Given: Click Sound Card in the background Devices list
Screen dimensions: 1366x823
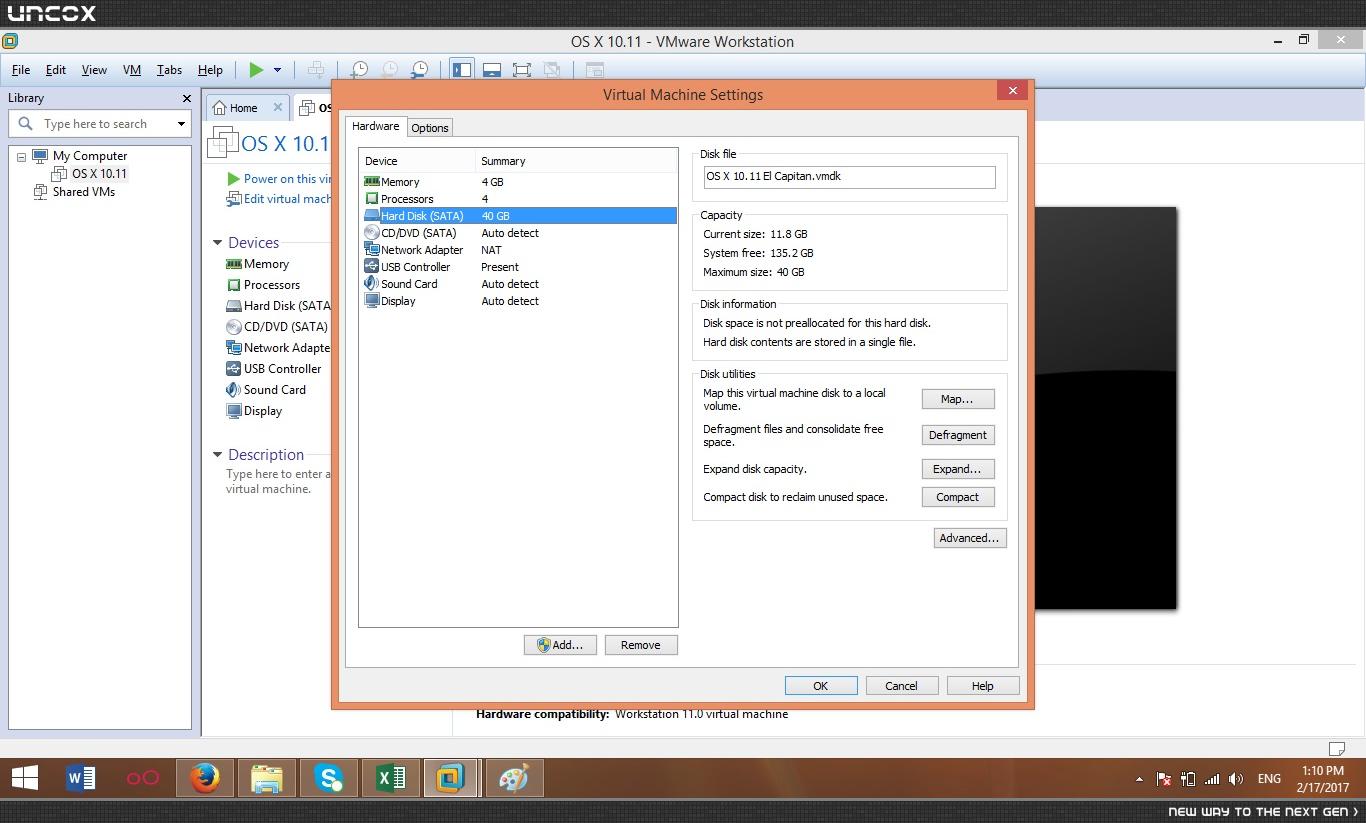Looking at the screenshot, I should pyautogui.click(x=275, y=390).
